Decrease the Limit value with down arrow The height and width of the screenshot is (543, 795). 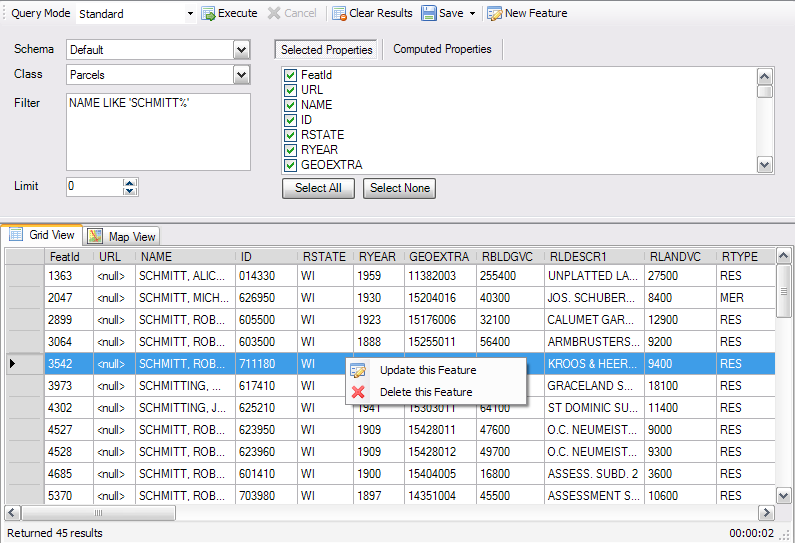pyautogui.click(x=130, y=191)
